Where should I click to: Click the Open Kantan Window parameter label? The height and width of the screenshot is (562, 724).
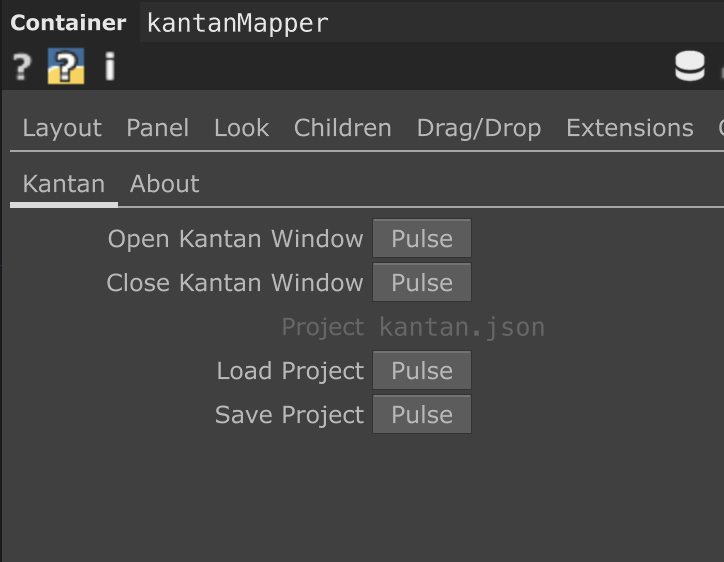(x=235, y=239)
